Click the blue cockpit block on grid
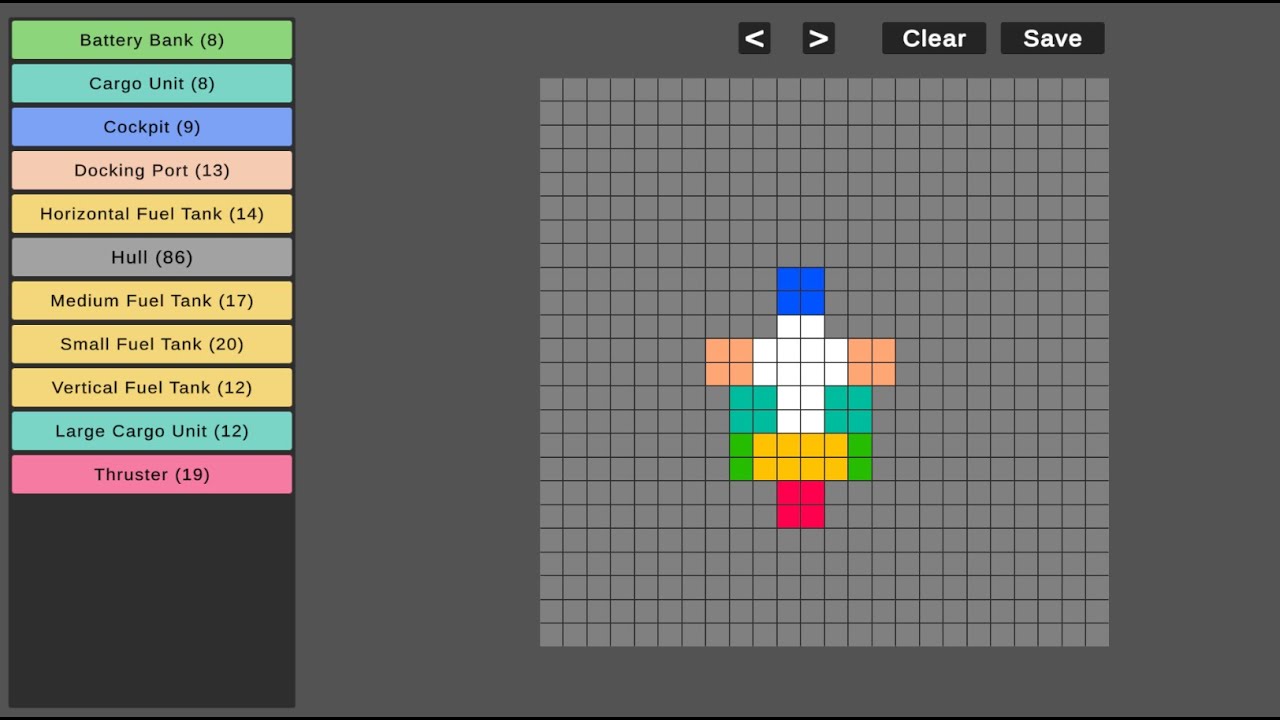This screenshot has height=720, width=1280. pos(801,291)
